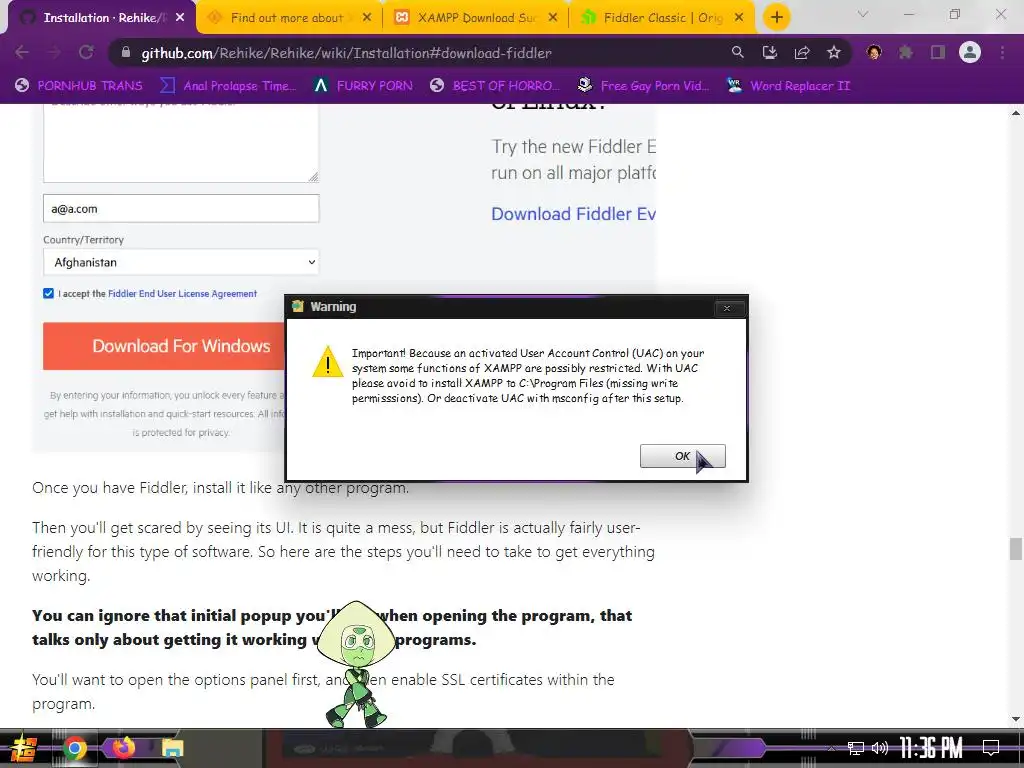Click the network icon in system tray

(x=856, y=748)
